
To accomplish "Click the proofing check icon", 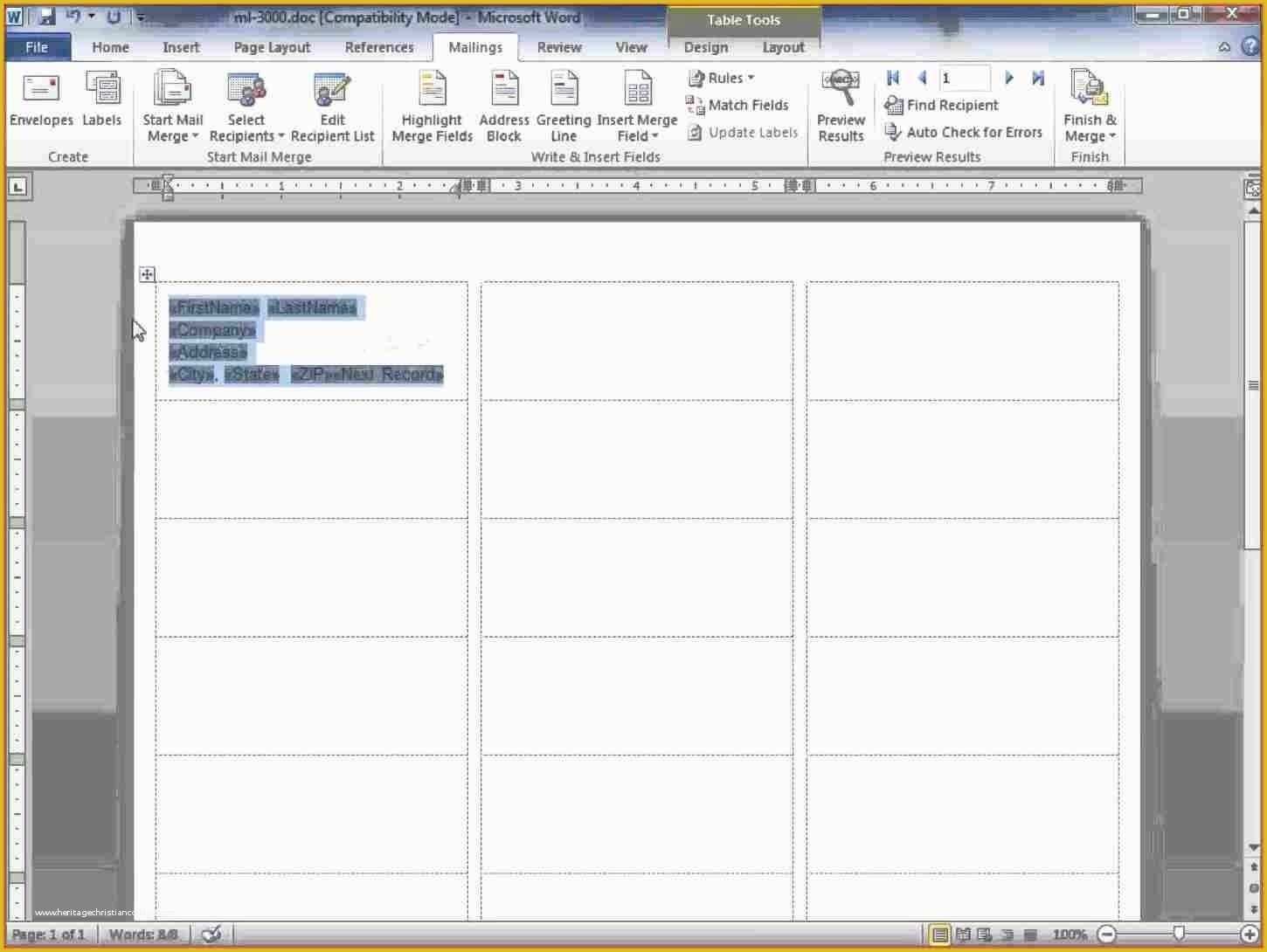I will point(211,935).
